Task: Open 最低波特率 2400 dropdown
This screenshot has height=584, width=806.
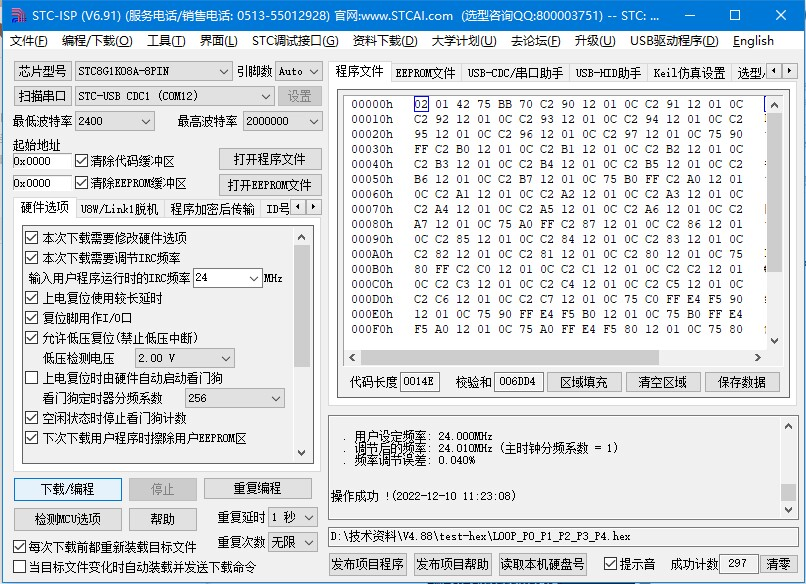Action: tap(114, 121)
